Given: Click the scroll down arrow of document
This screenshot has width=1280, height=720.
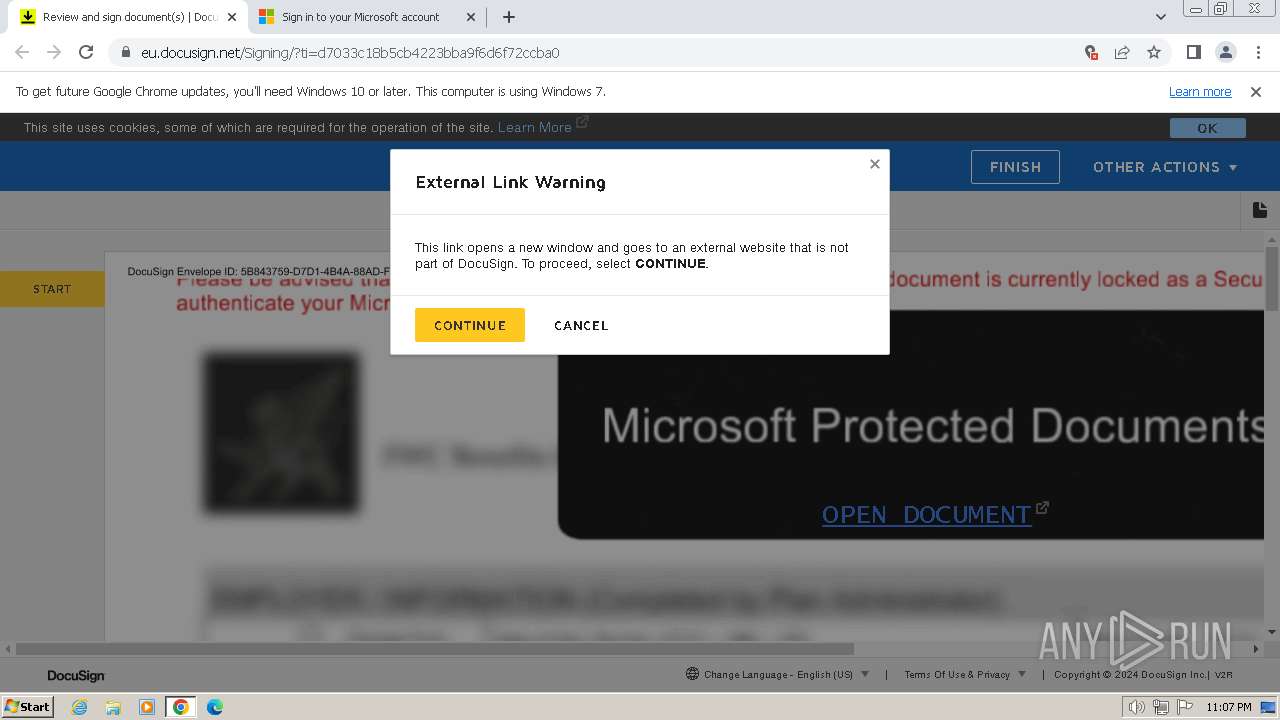Looking at the screenshot, I should coord(1272,632).
